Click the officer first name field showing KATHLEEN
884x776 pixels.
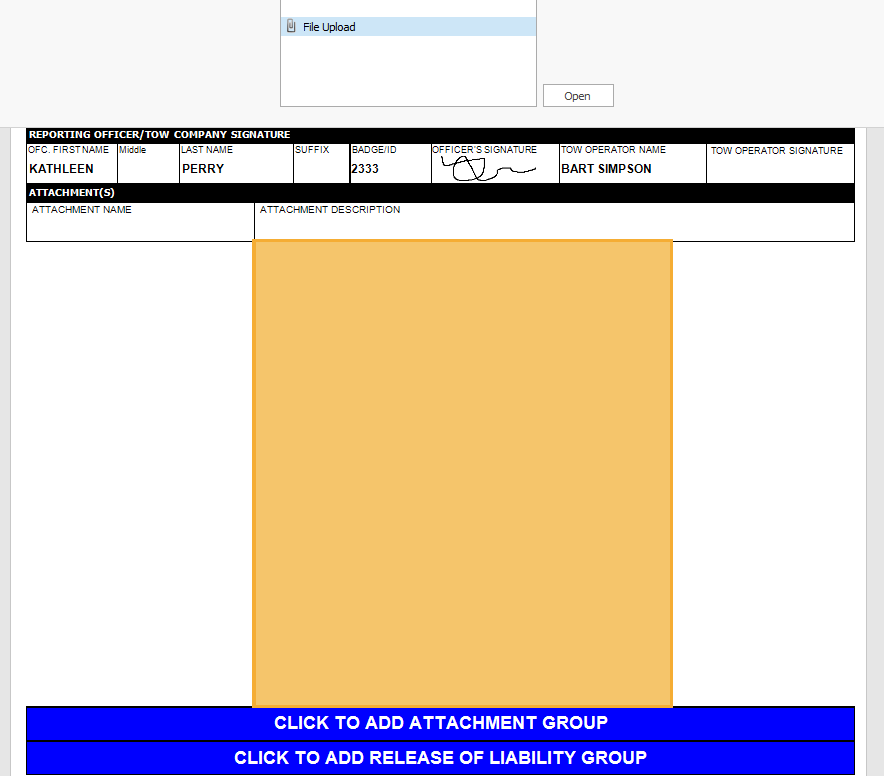point(72,169)
